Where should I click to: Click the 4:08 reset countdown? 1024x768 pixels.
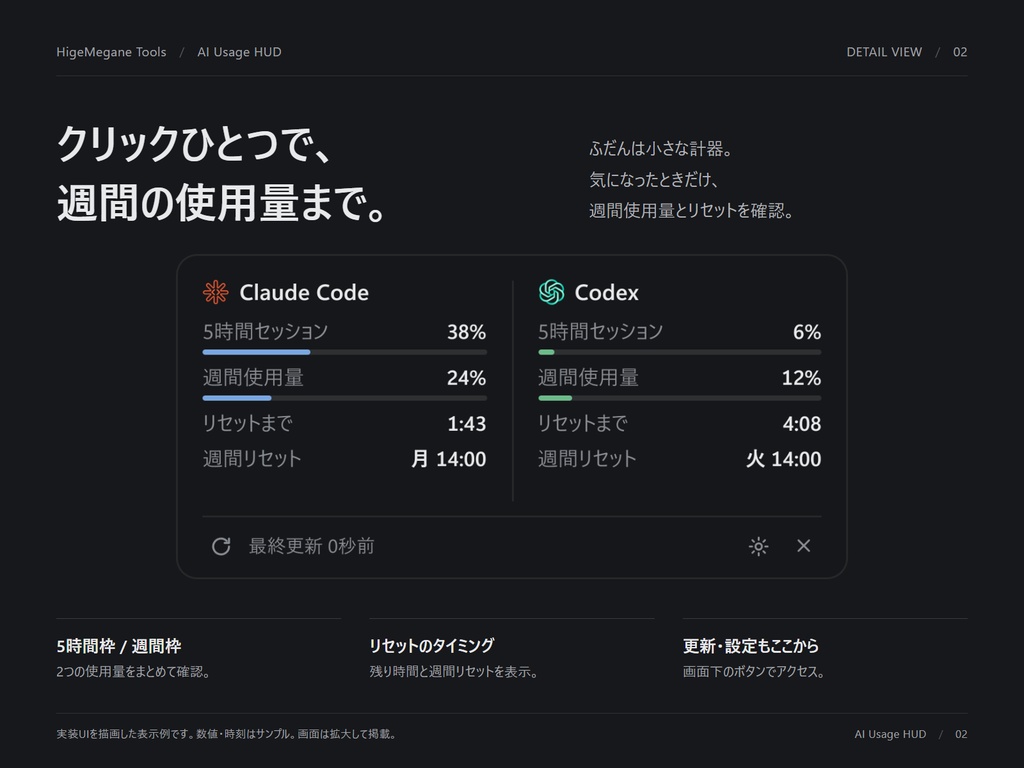pyautogui.click(x=801, y=424)
